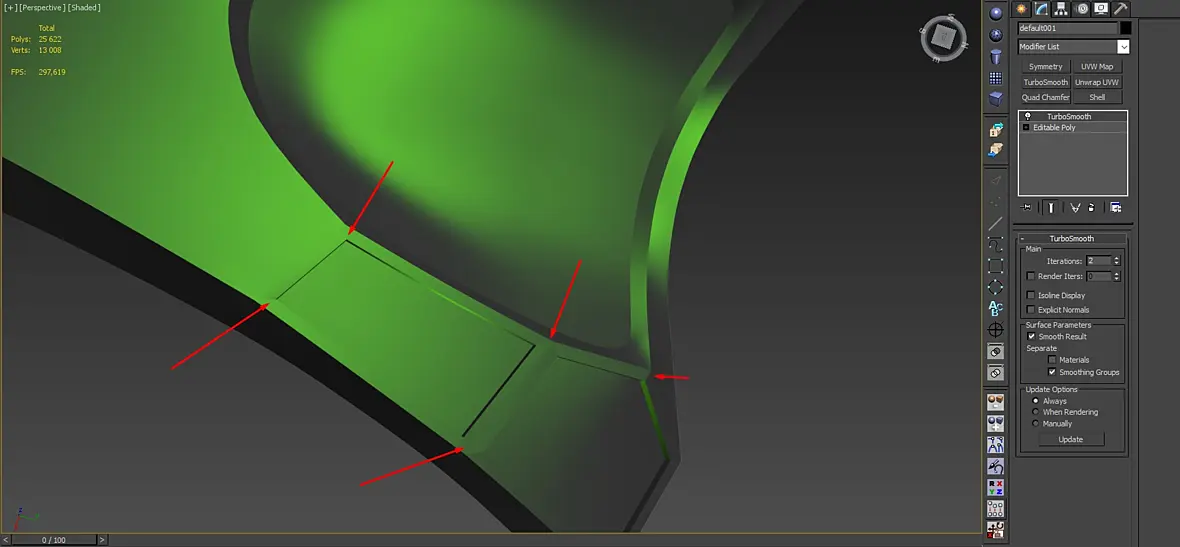1180x547 pixels.
Task: Click Configure Modifier Sets icon
Action: (1115, 208)
